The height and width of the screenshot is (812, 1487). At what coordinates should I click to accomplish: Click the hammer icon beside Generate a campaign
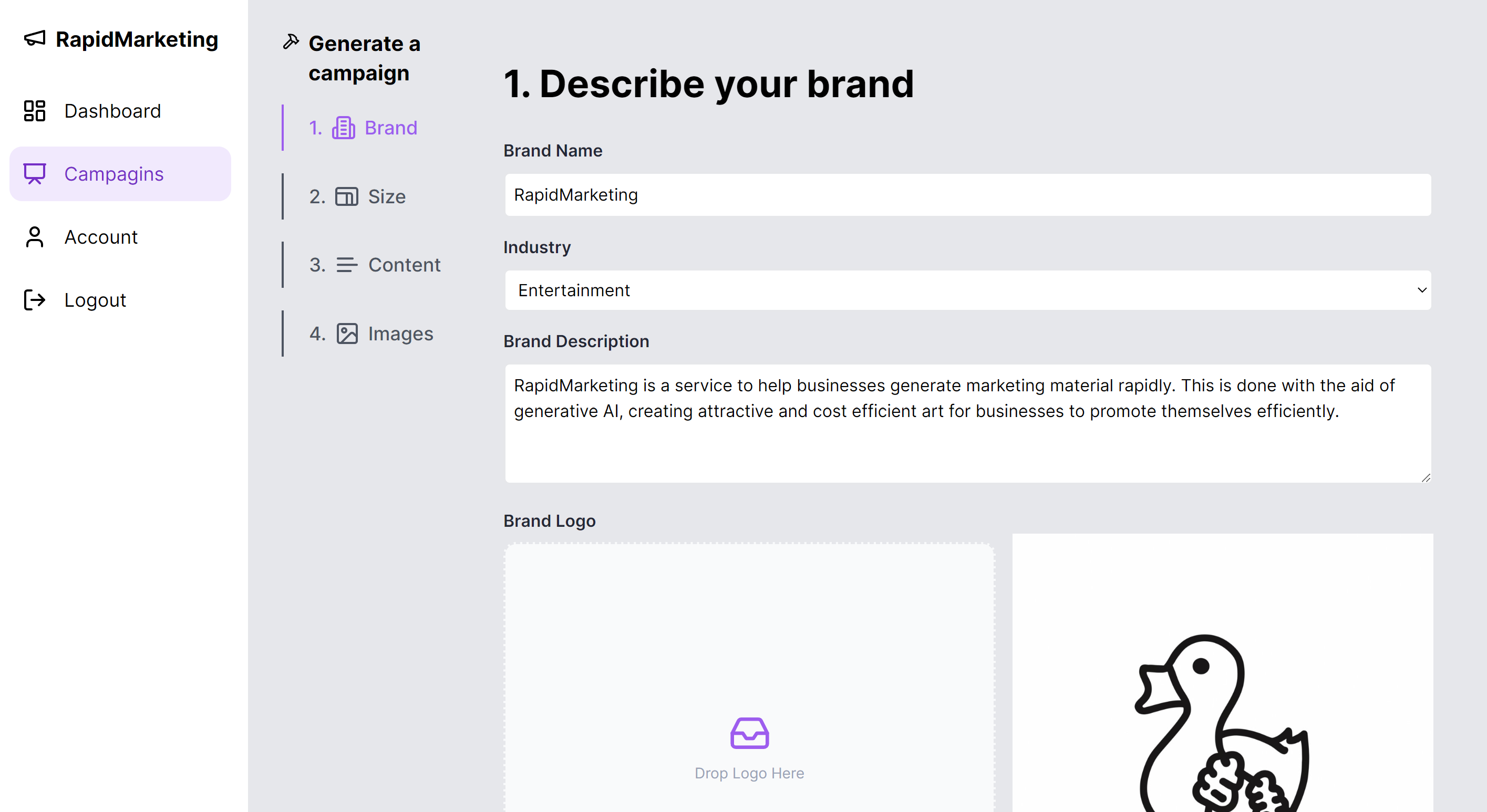point(291,41)
